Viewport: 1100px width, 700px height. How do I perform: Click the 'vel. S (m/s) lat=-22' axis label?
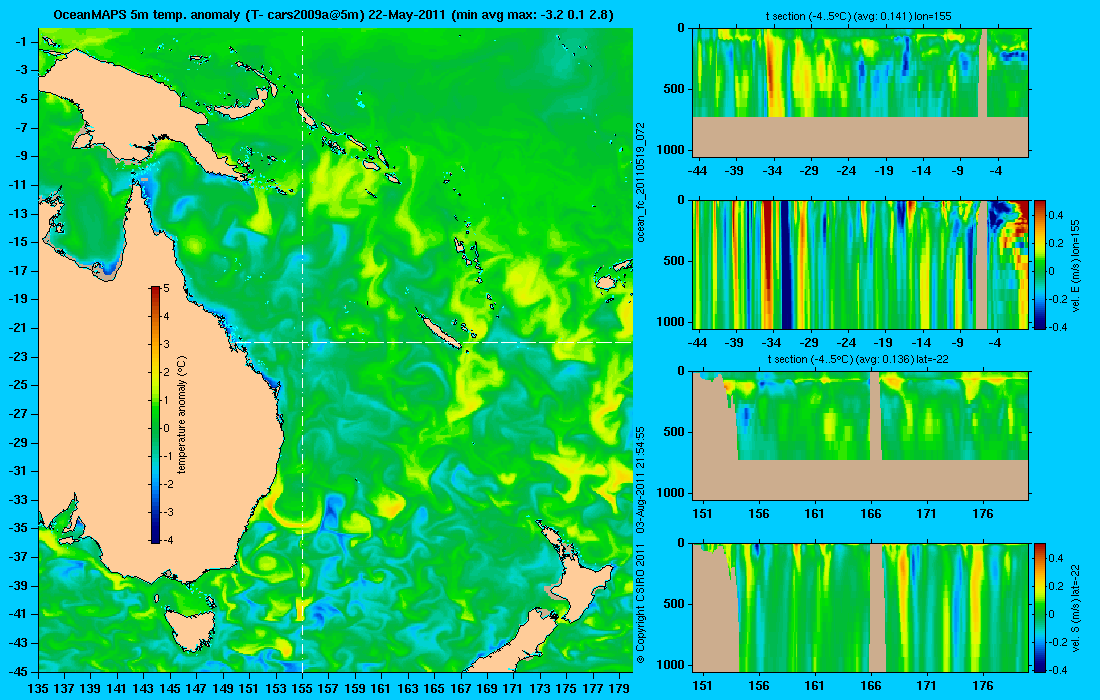pos(1076,607)
